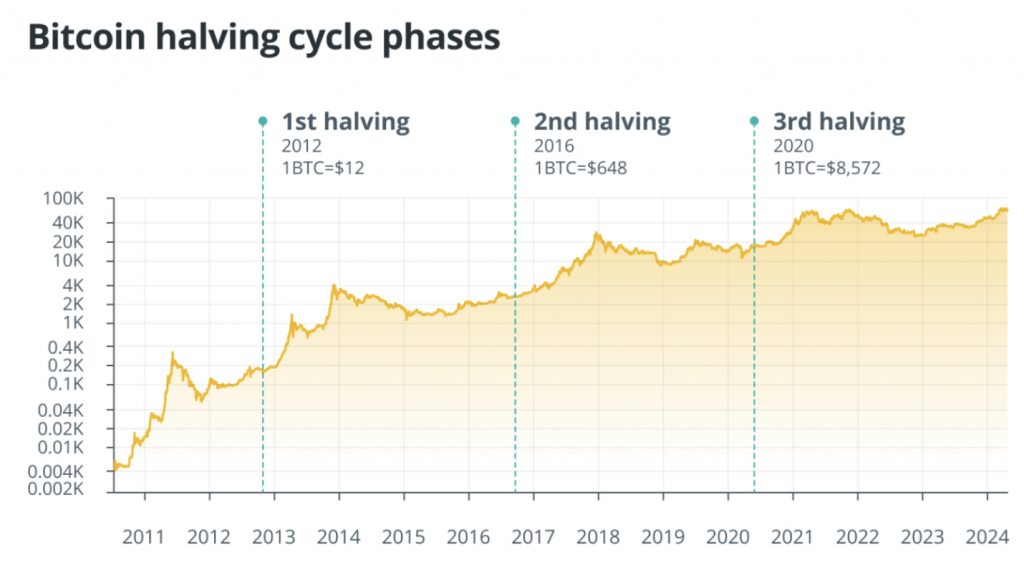Click the 0.002K y-axis label

[x=56, y=489]
